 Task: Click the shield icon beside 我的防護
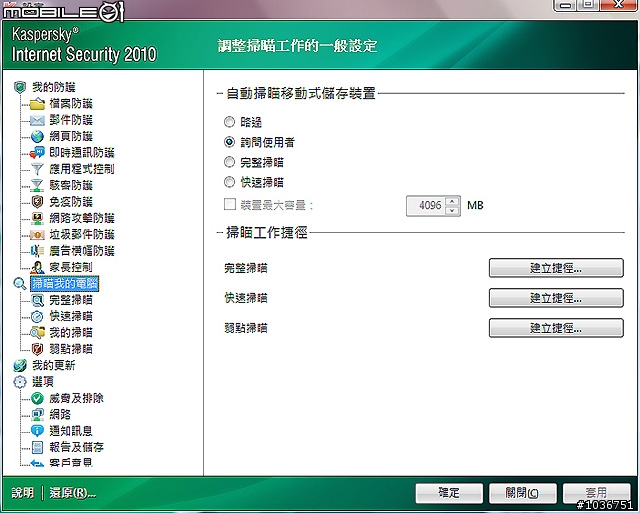20,87
